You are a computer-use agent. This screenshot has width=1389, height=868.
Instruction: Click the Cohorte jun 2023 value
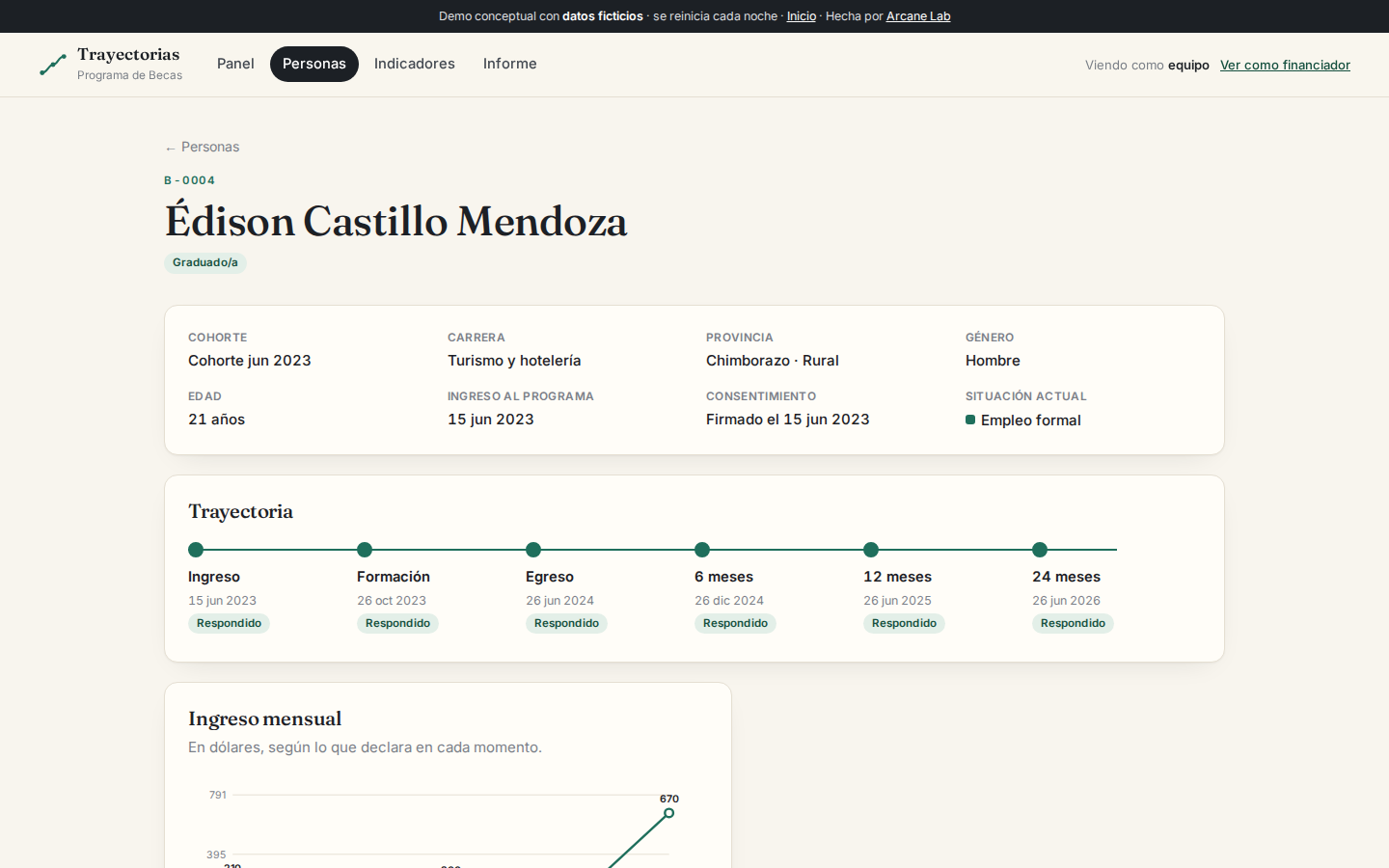coord(250,361)
